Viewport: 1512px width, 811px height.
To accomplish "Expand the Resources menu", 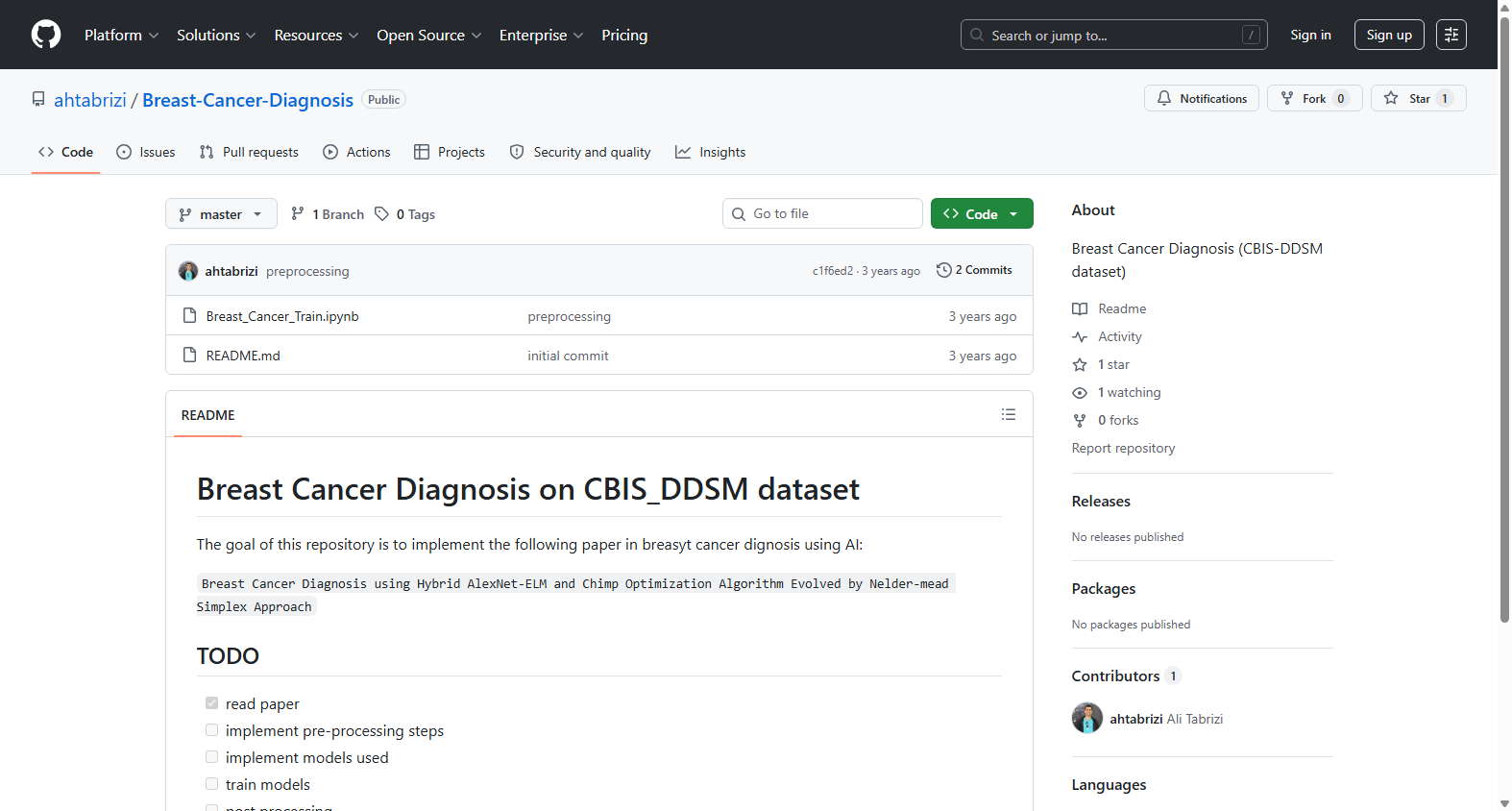I will (x=316, y=35).
